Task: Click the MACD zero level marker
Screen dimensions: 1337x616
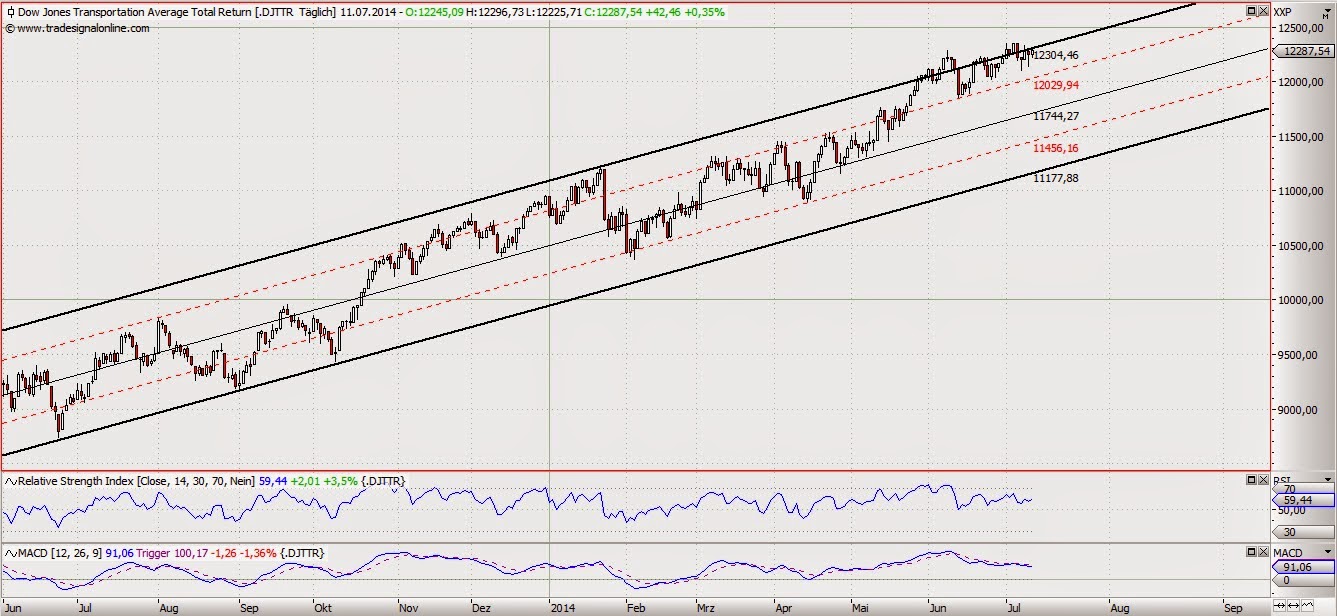Action: 1303,580
